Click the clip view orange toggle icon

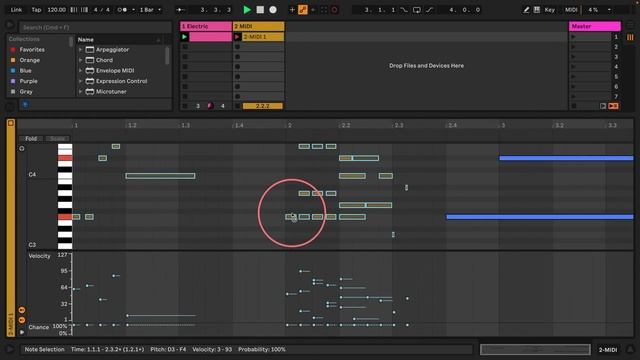click(x=11, y=123)
